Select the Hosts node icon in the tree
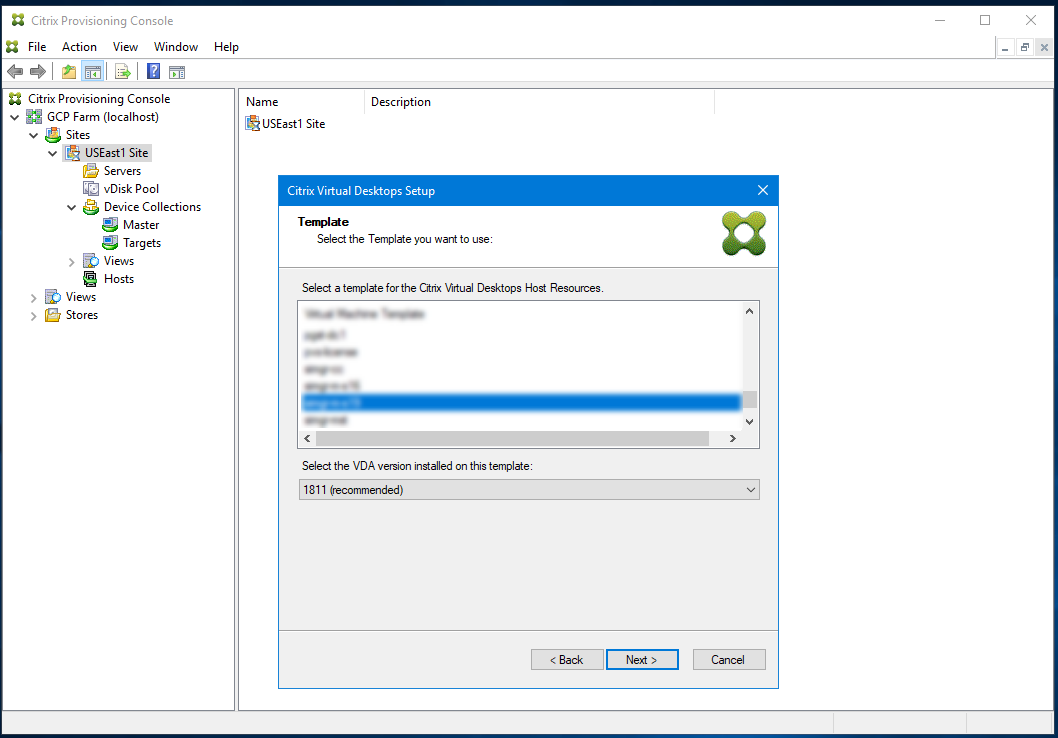 [x=89, y=278]
